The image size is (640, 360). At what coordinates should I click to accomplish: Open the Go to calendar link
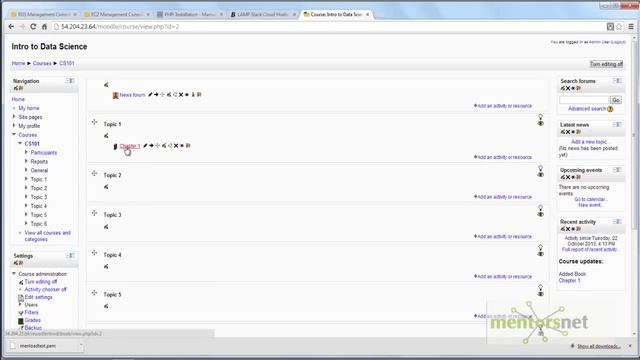[x=591, y=199]
